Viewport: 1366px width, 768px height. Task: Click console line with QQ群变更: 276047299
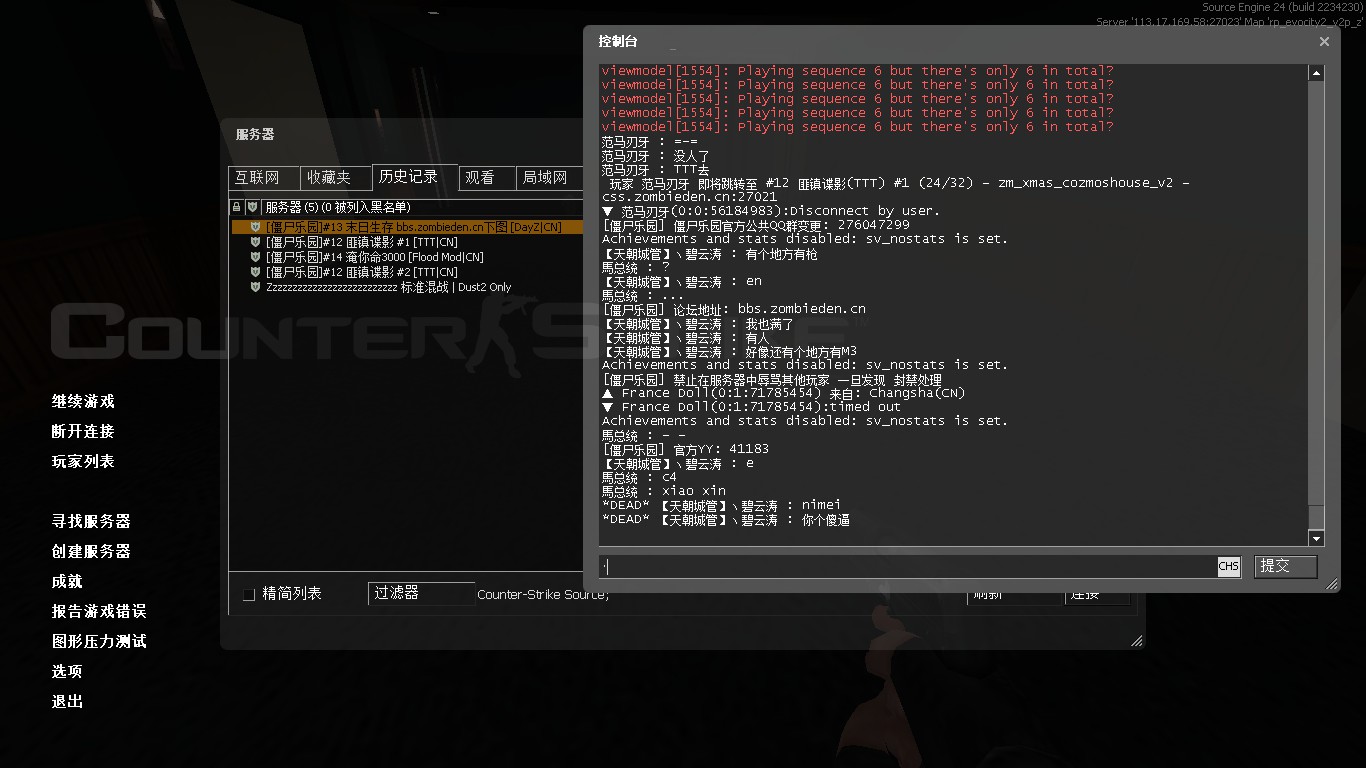756,225
